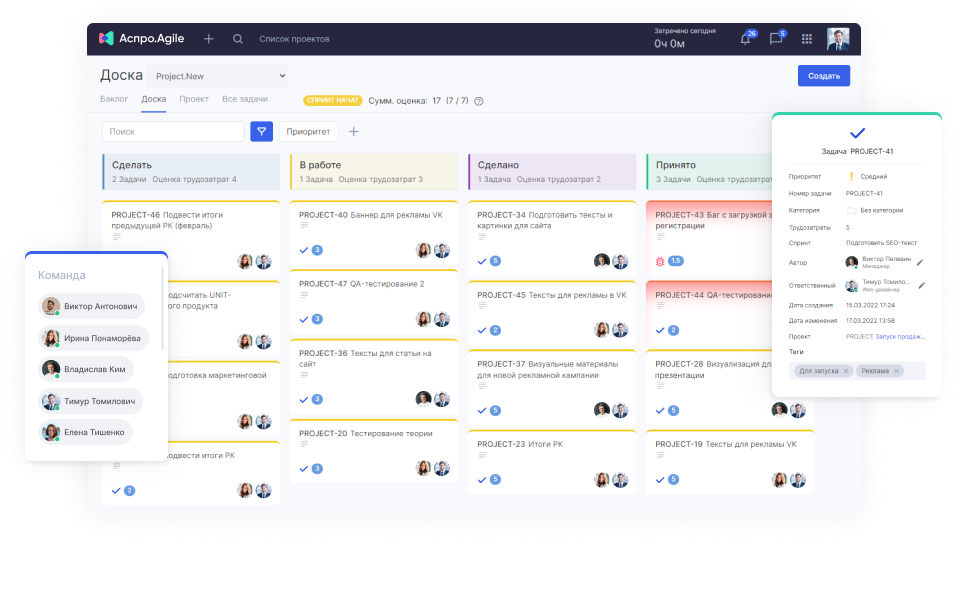Open the Все задачи tab
Screen dimensions: 968x615
[x=244, y=99]
